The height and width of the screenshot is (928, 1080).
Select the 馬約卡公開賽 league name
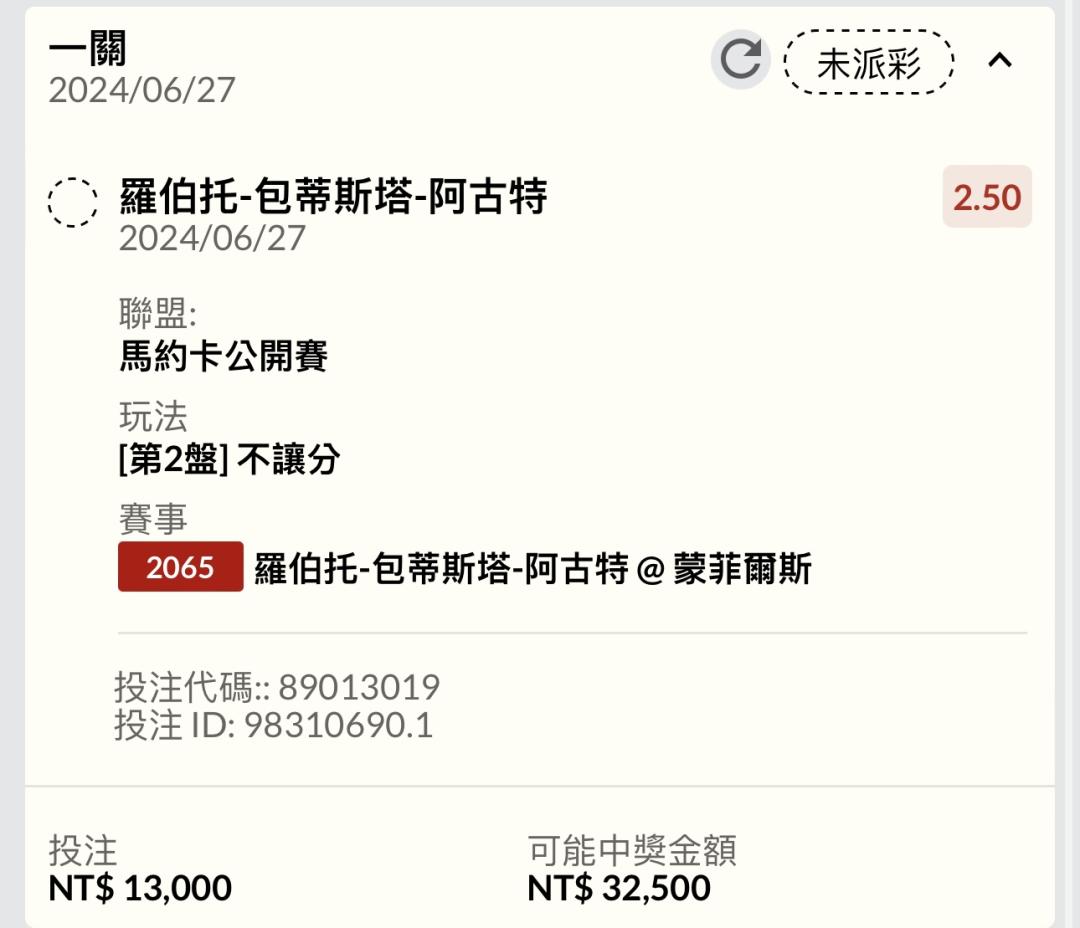[x=223, y=356]
